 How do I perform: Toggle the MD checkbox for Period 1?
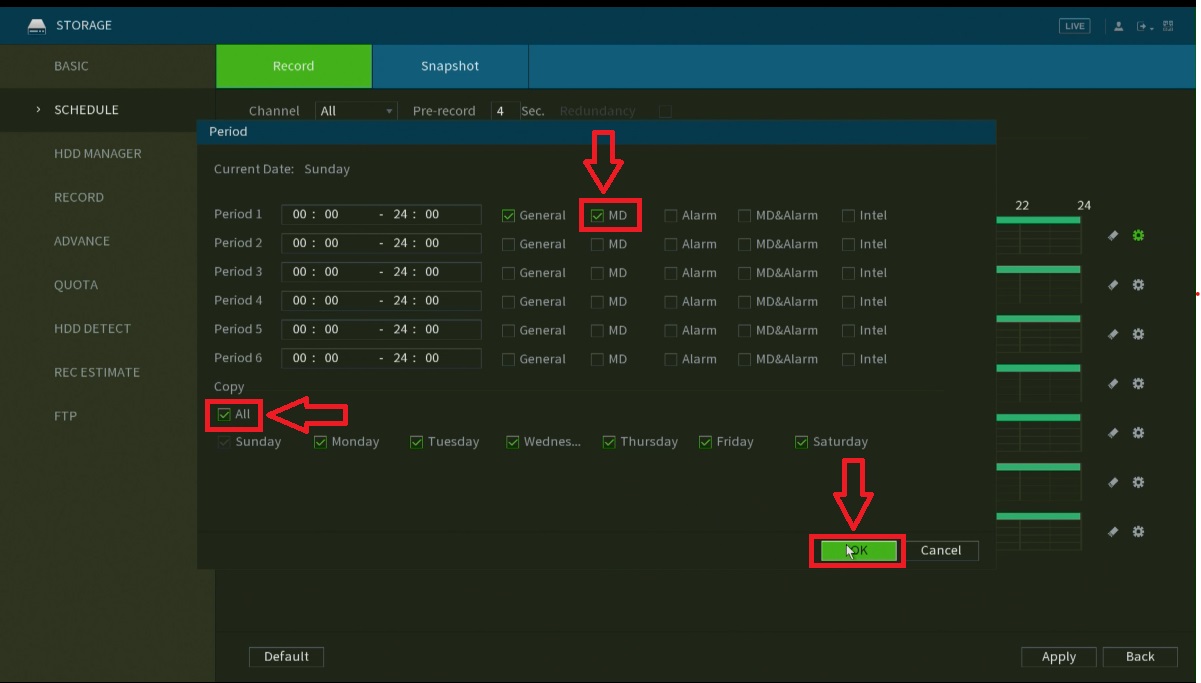597,215
